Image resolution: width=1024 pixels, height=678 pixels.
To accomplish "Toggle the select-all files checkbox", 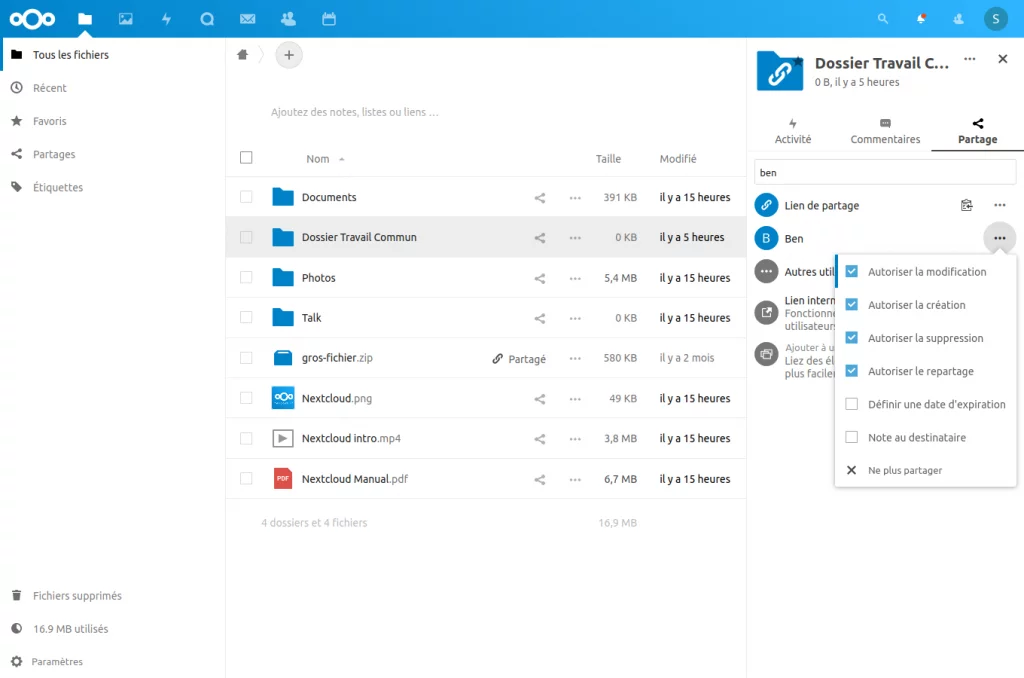I will pyautogui.click(x=246, y=157).
